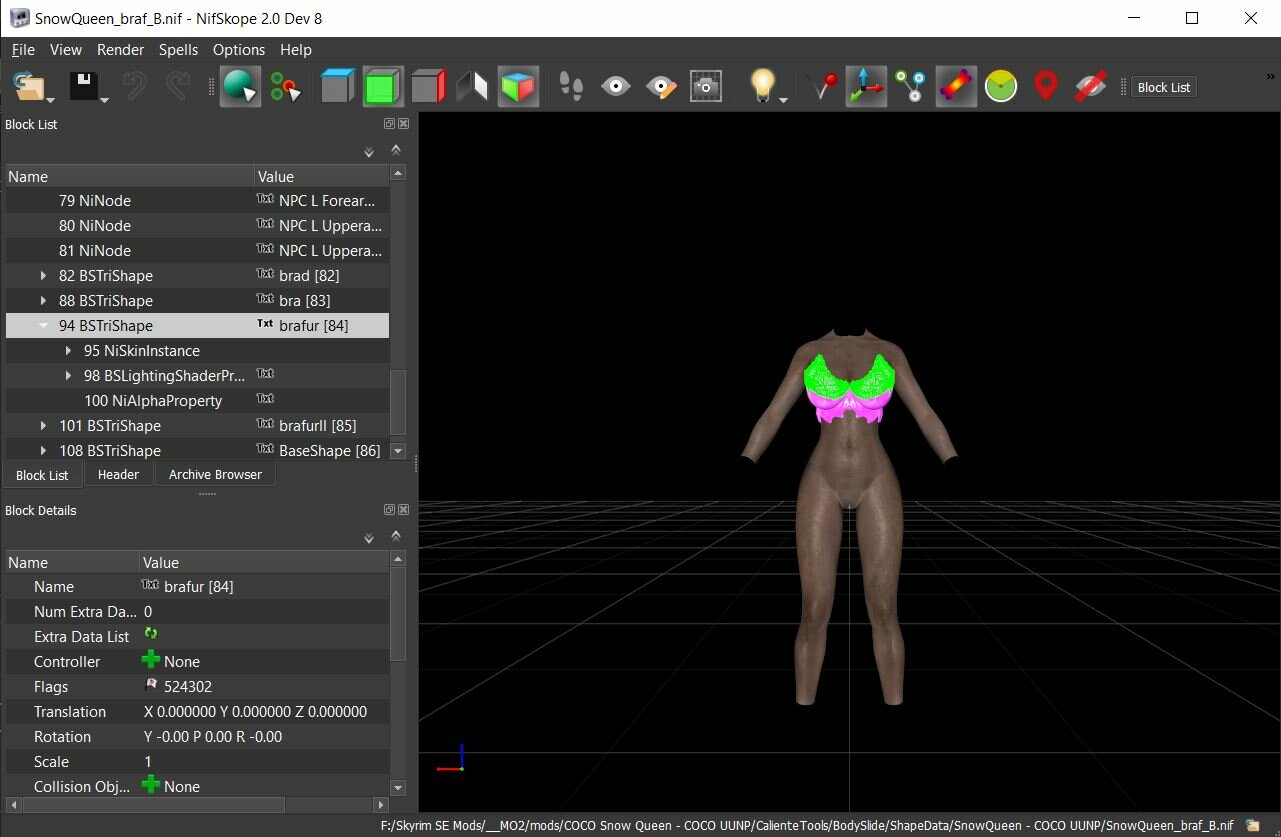This screenshot has width=1281, height=837.
Task: Open the Render menu
Action: click(120, 49)
